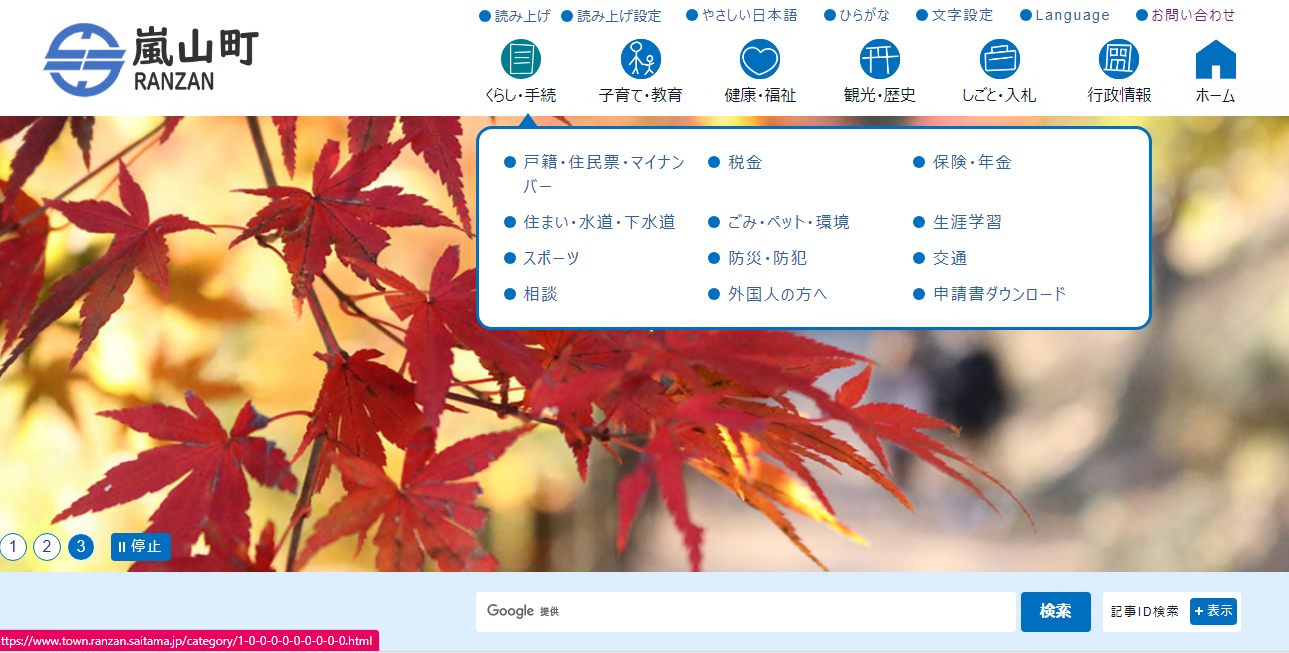This screenshot has width=1289, height=653.
Task: Open the 子育て・教育 parent-child icon
Action: coord(640,59)
